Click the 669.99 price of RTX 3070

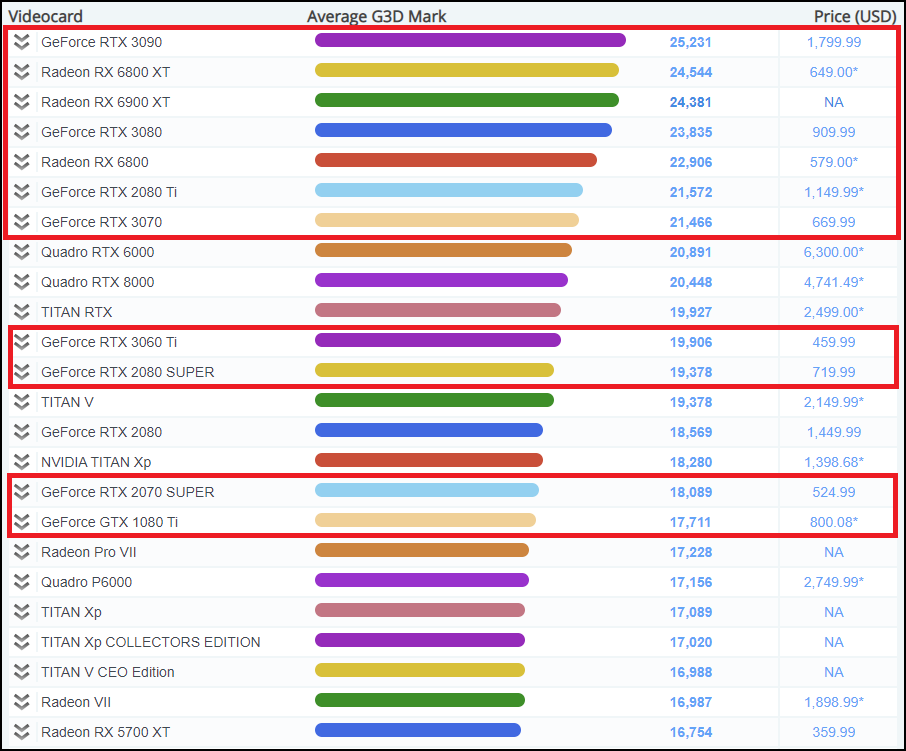[834, 222]
